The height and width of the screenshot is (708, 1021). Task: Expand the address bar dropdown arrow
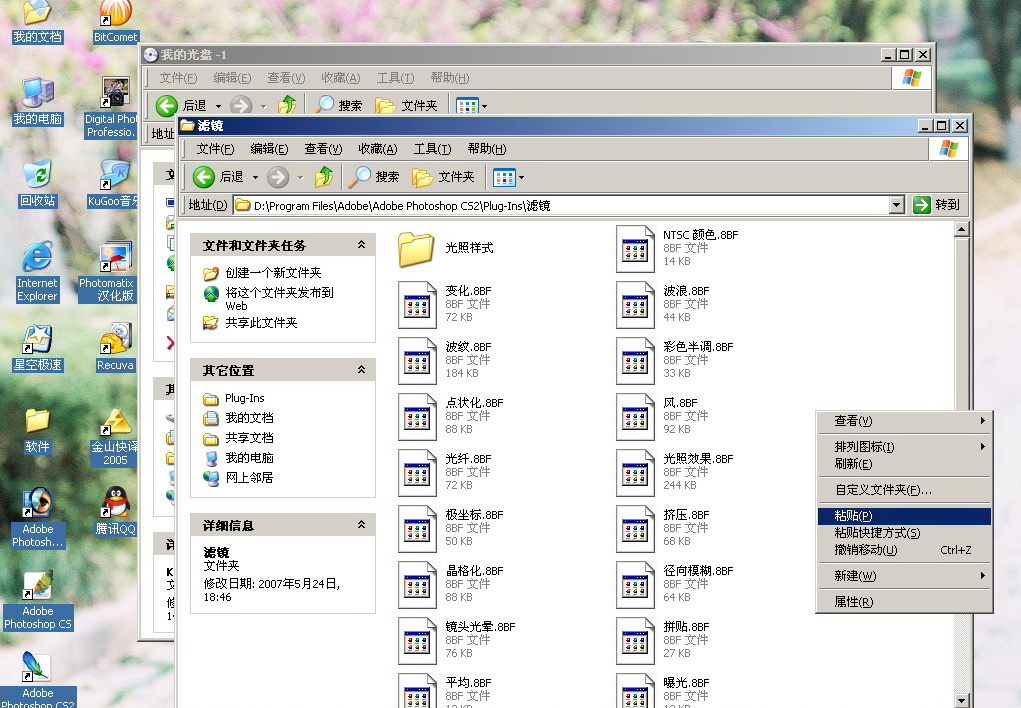coord(896,205)
